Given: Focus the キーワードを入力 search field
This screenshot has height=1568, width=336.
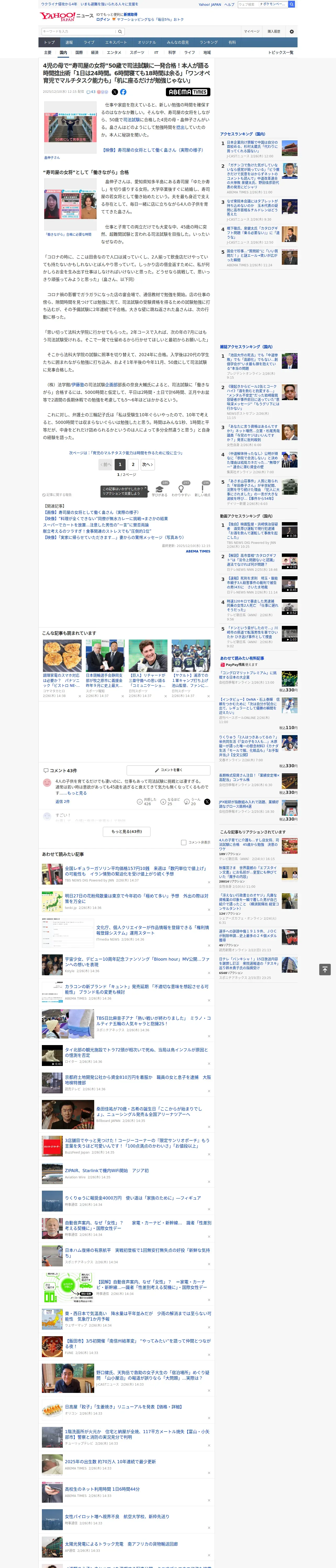Looking at the screenshot, I should (x=79, y=32).
